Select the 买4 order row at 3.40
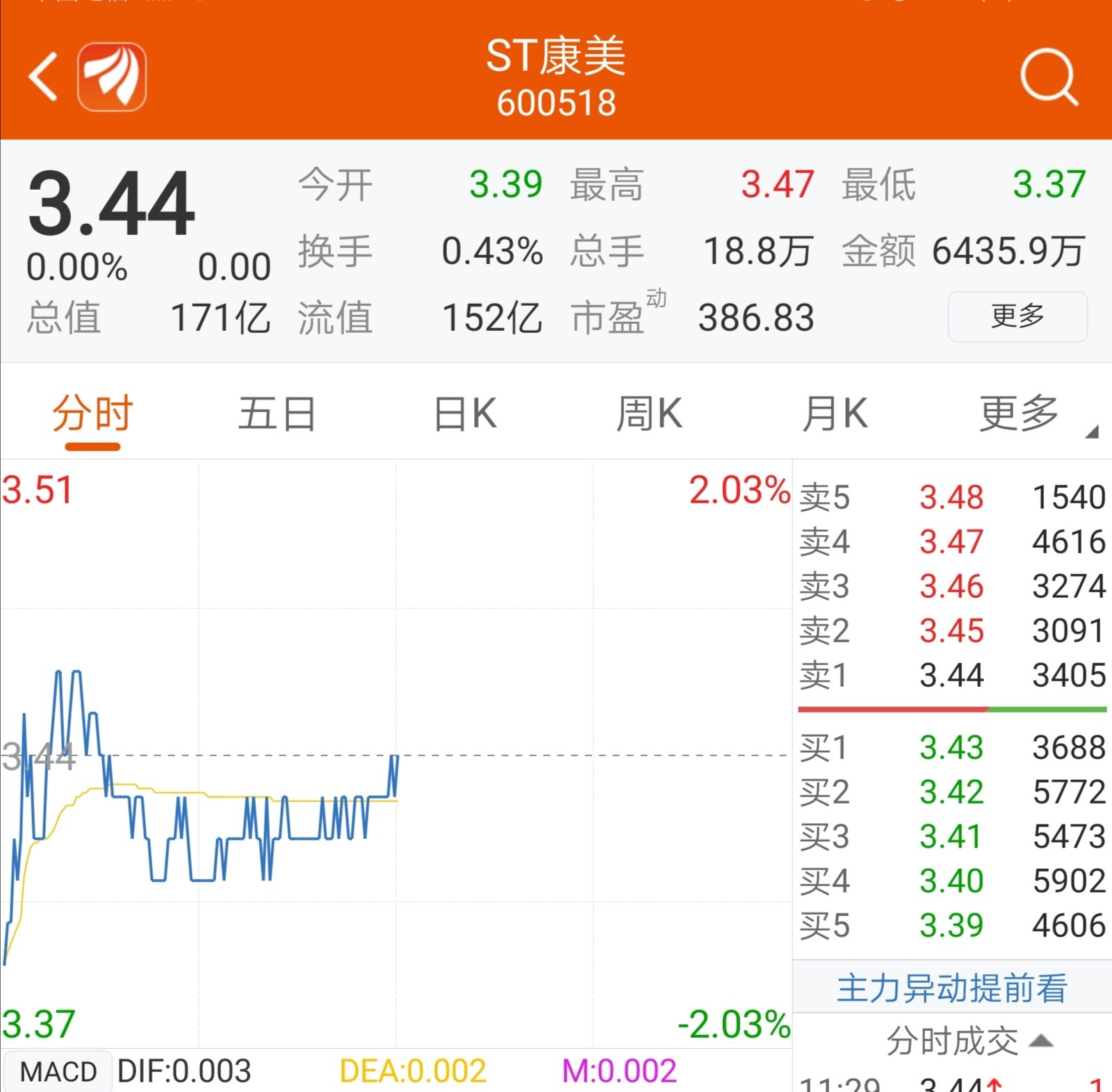Viewport: 1112px width, 1092px height. tap(951, 881)
